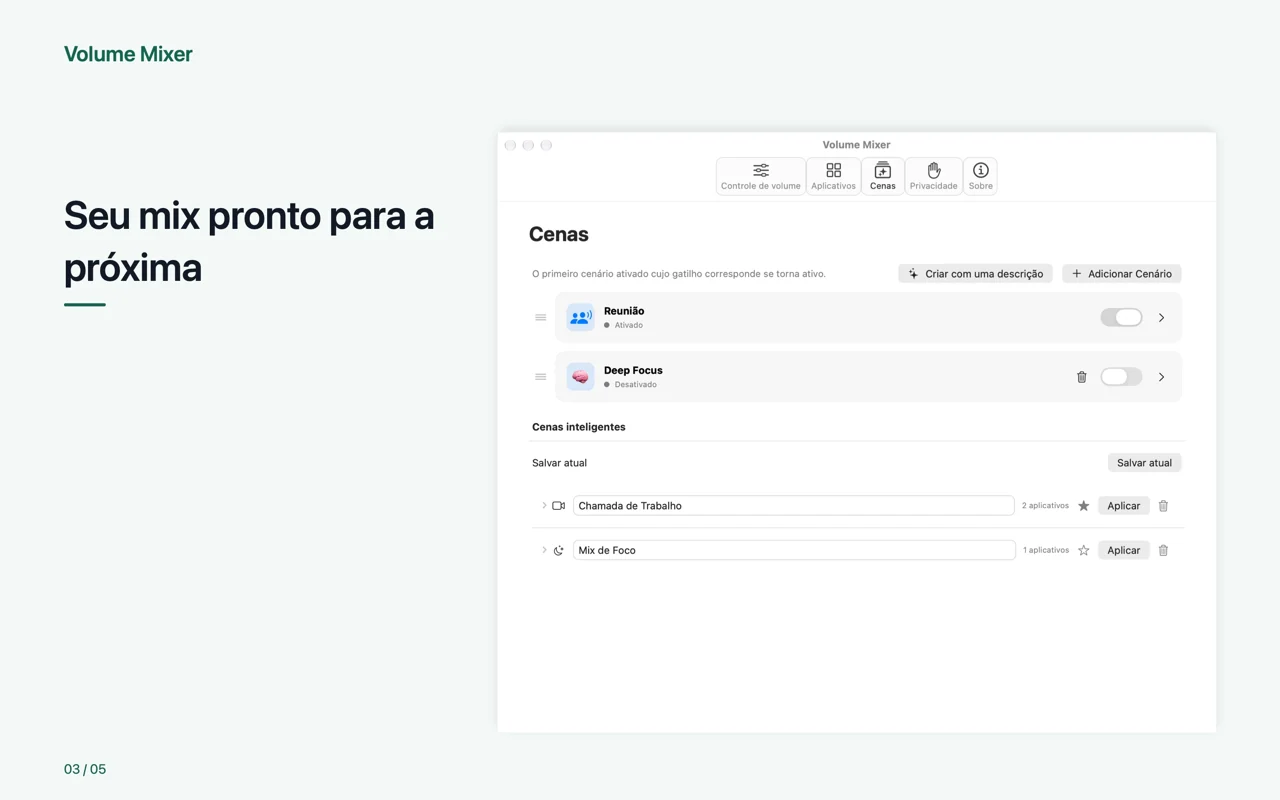Click the moon icon for Mix de Foco
This screenshot has height=800, width=1280.
pyautogui.click(x=559, y=550)
